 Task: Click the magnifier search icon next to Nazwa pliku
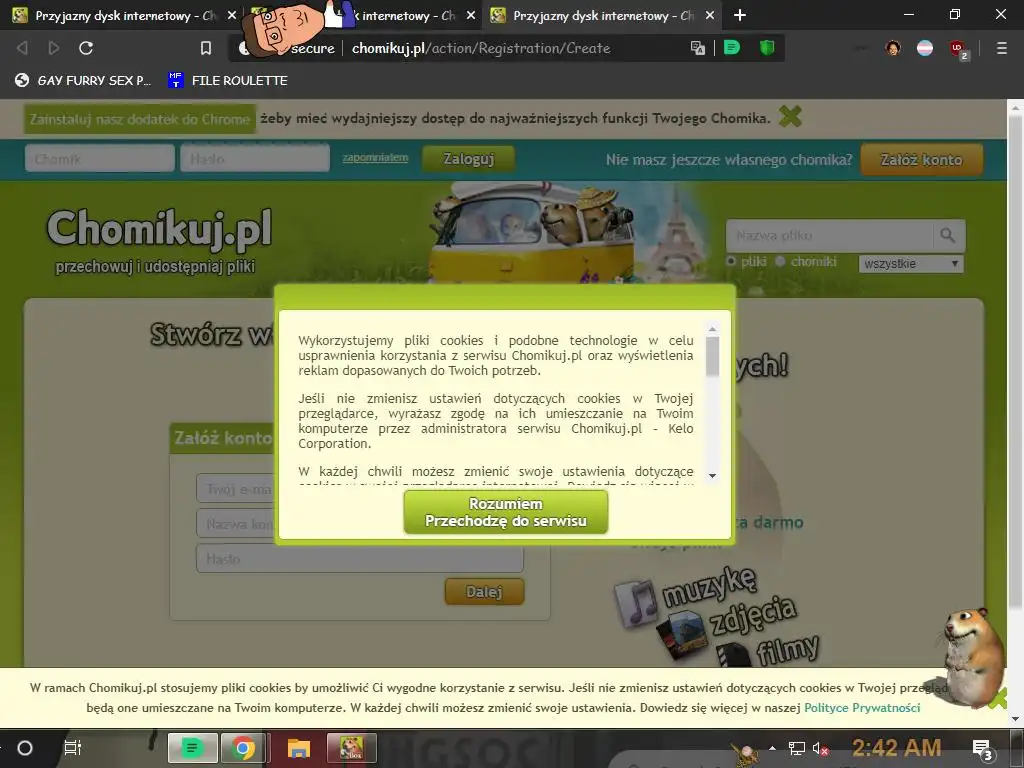(x=948, y=235)
